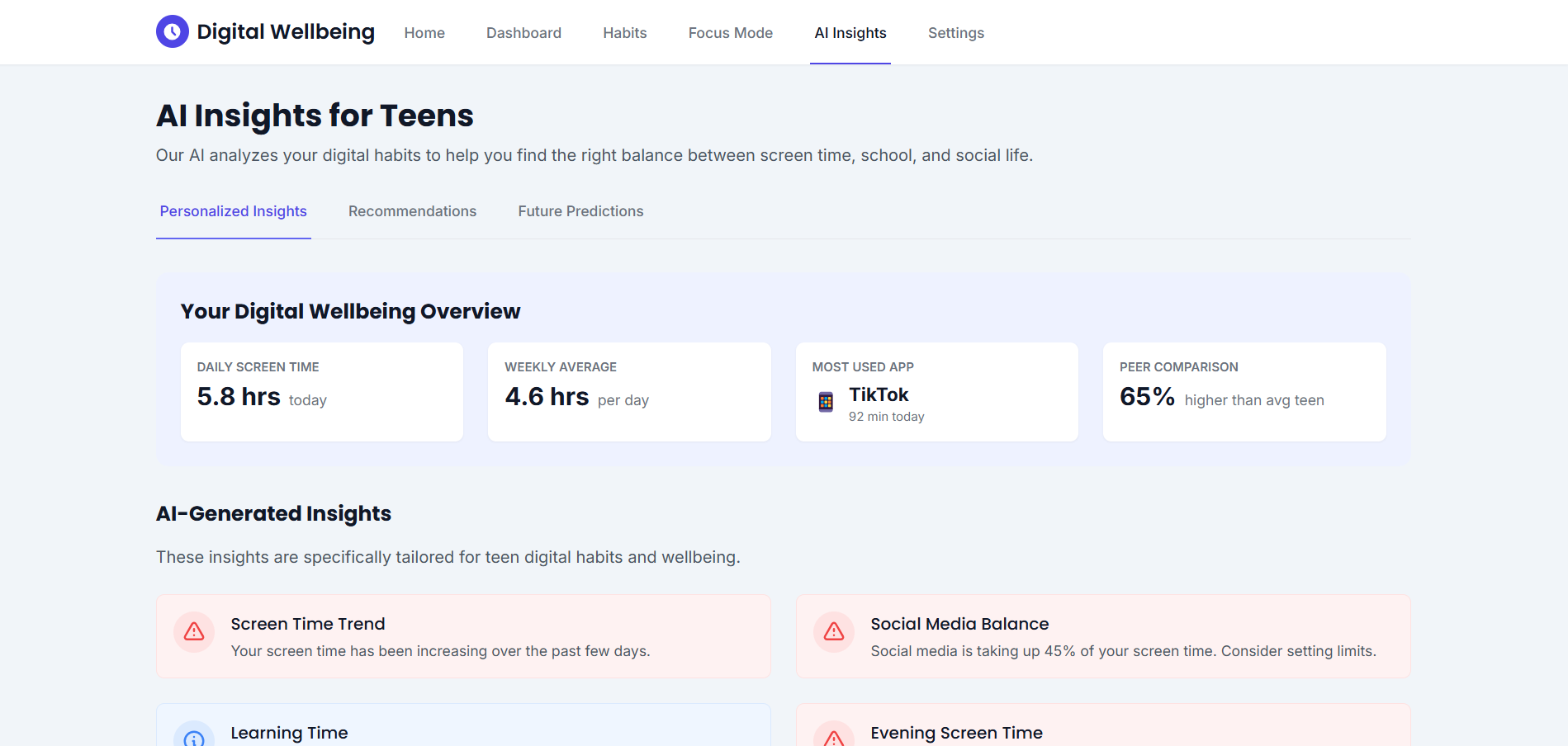
Task: Select the warning triangle beside Screen Time Trend
Action: [193, 631]
